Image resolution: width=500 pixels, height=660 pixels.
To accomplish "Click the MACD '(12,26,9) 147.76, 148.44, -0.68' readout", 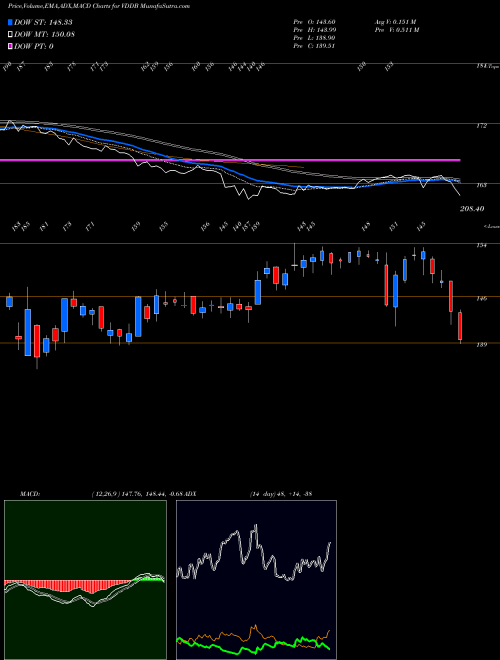I will point(137,493).
